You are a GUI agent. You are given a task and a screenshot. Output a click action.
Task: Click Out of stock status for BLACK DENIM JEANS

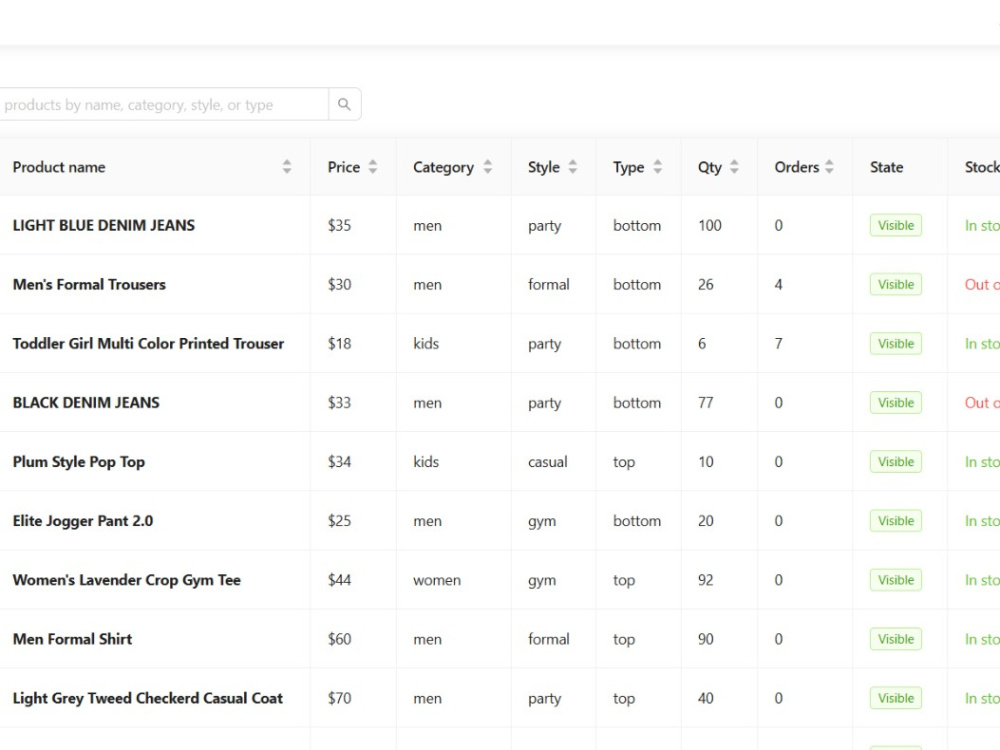982,402
